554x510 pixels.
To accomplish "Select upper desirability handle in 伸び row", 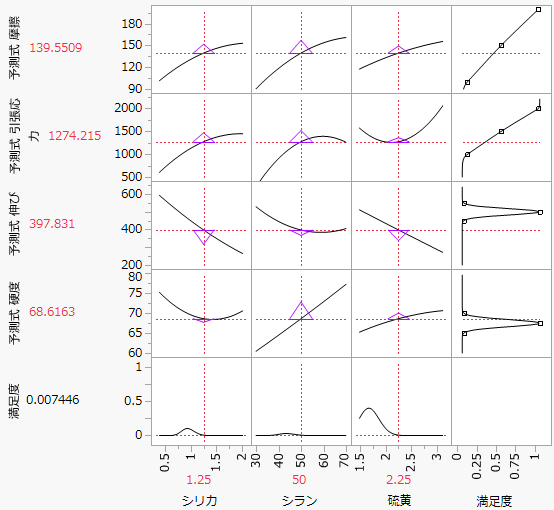I will point(465,204).
